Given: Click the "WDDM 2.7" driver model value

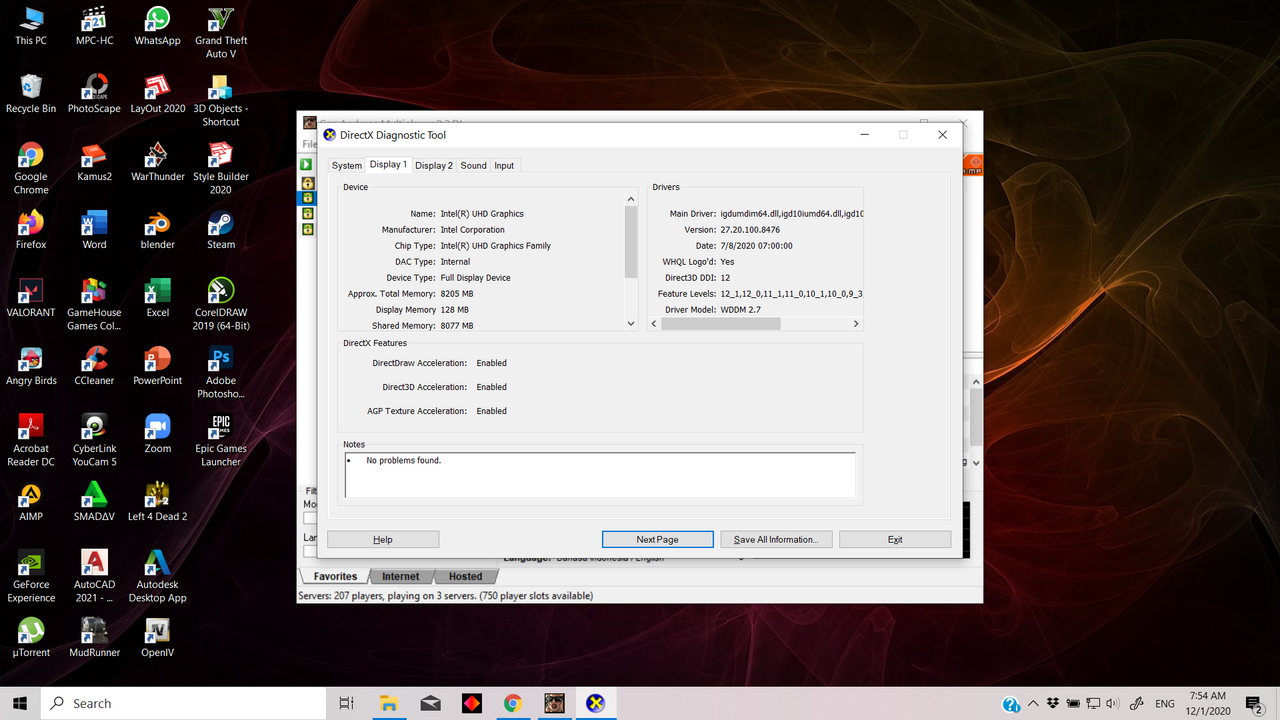Looking at the screenshot, I should point(740,310).
